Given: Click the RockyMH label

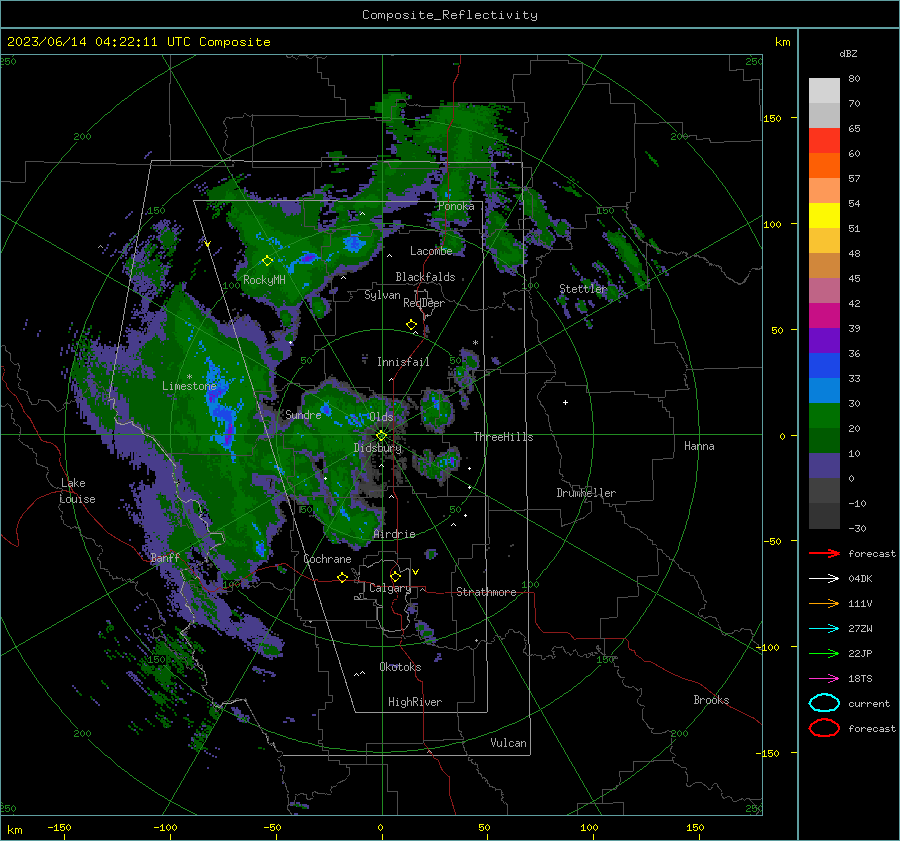Looking at the screenshot, I should pyautogui.click(x=264, y=280).
